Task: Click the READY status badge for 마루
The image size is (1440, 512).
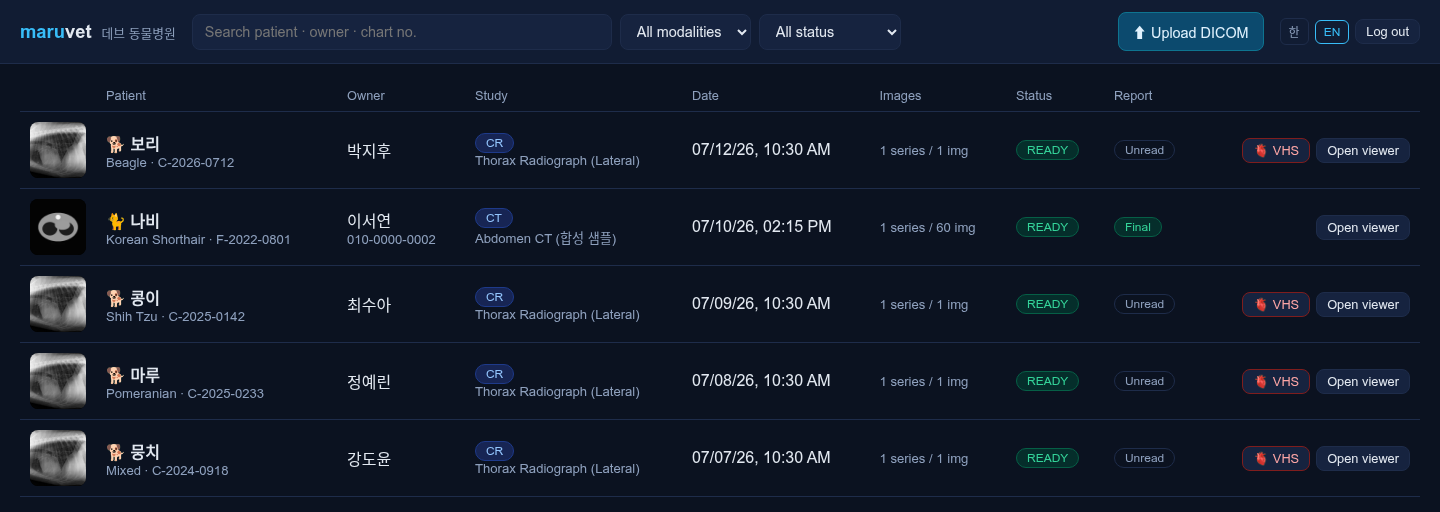Action: click(1047, 381)
